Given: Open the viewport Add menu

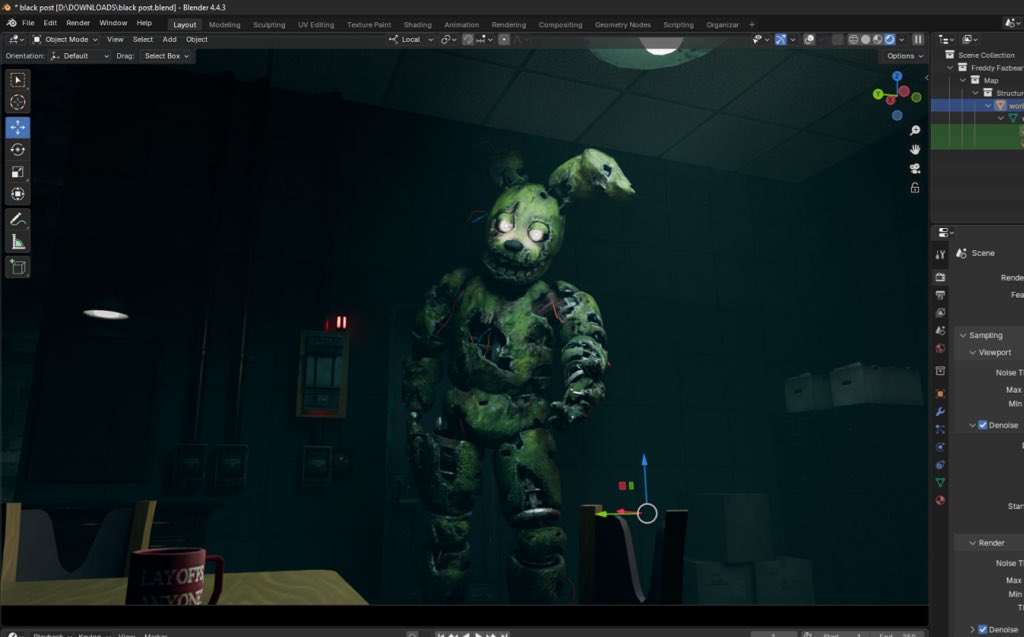Looking at the screenshot, I should tap(169, 39).
